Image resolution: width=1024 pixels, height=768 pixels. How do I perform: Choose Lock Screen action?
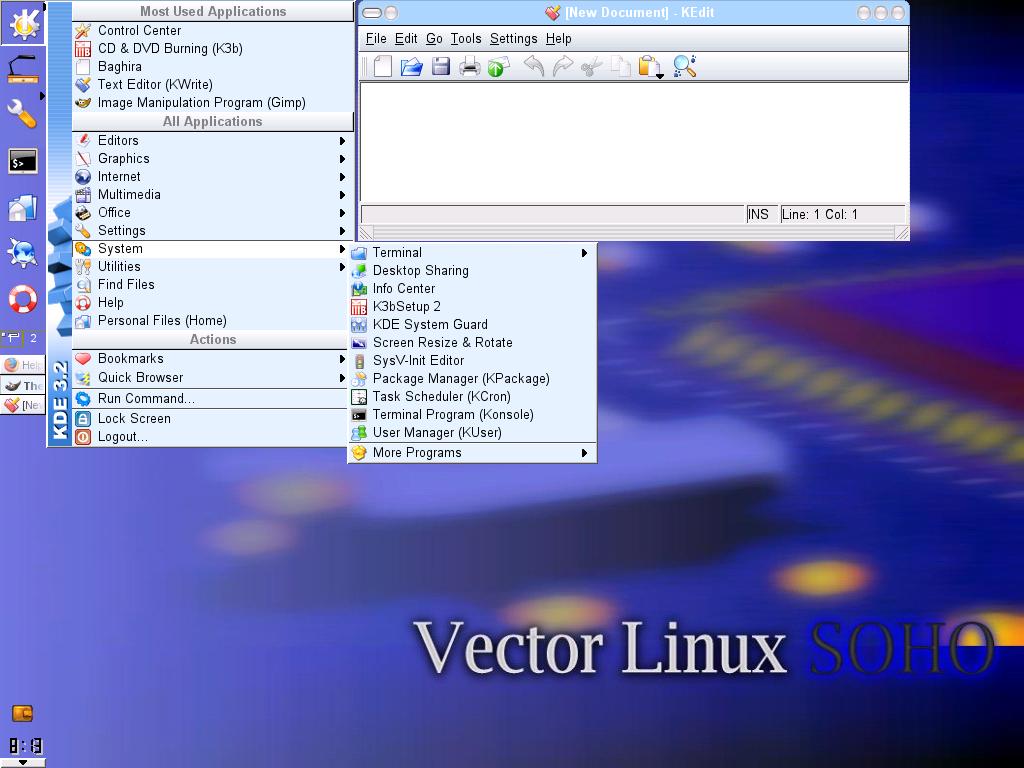coord(210,419)
